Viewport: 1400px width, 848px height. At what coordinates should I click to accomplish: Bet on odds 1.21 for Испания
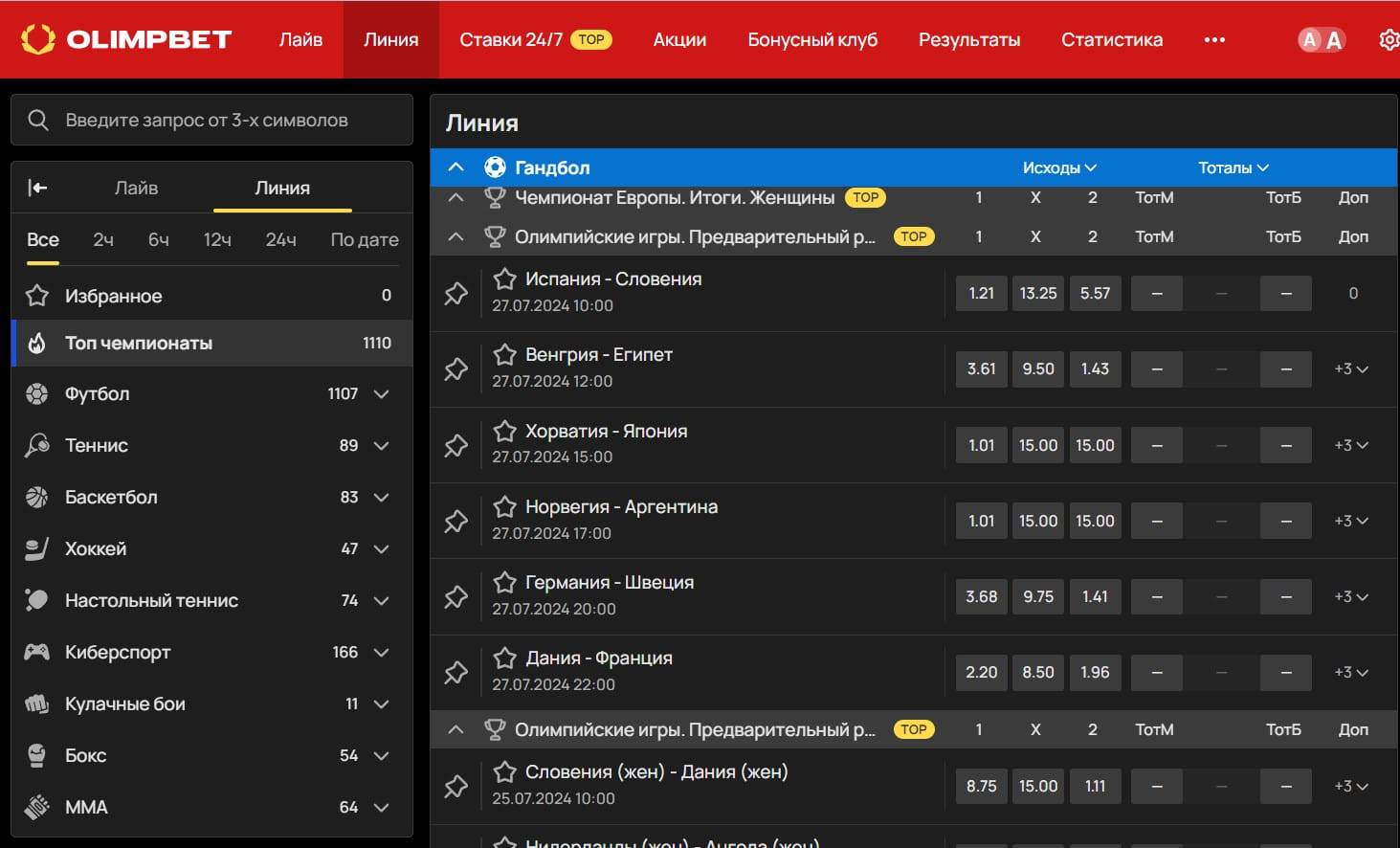981,294
